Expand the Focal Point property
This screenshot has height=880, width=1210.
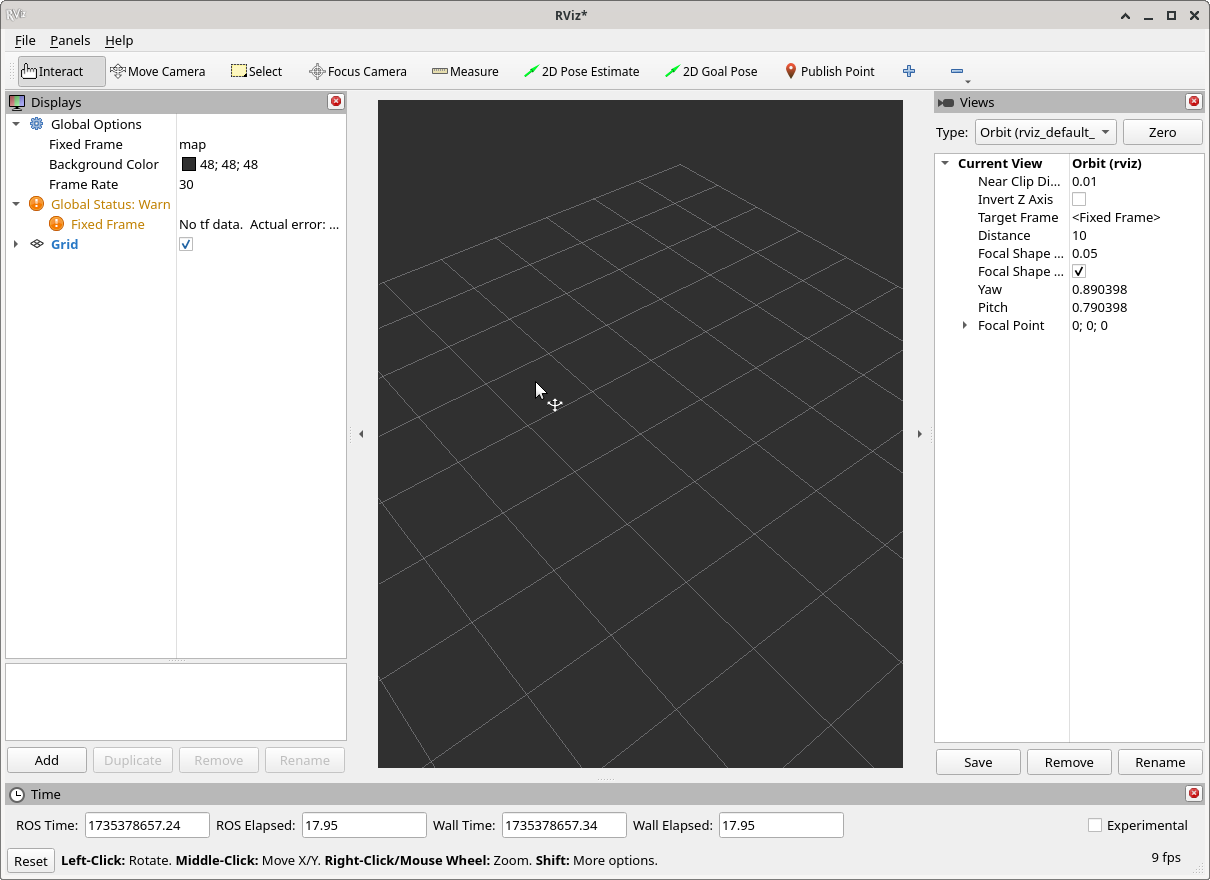[965, 325]
